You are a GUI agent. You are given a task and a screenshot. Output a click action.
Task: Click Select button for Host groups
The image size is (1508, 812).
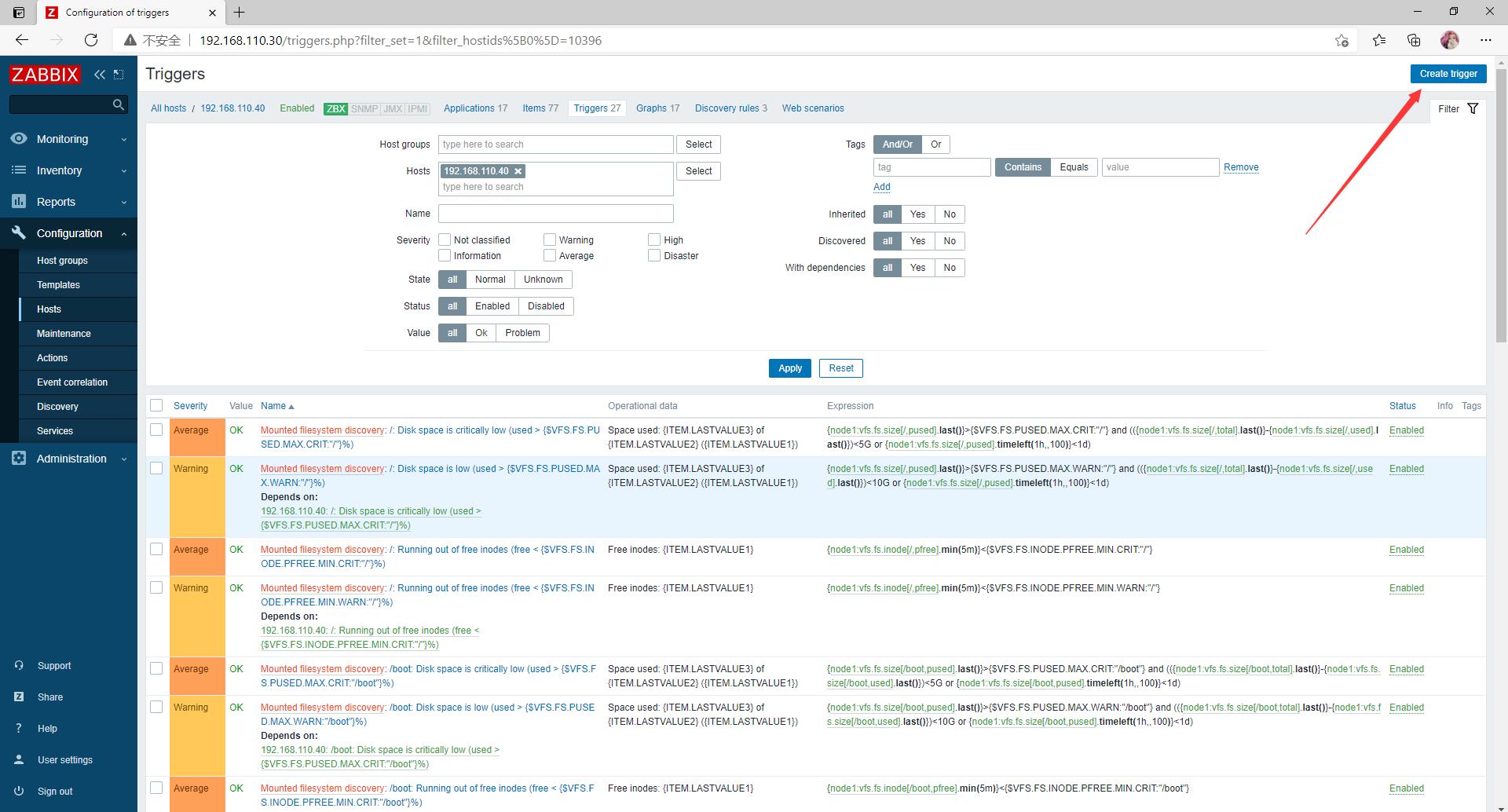698,144
